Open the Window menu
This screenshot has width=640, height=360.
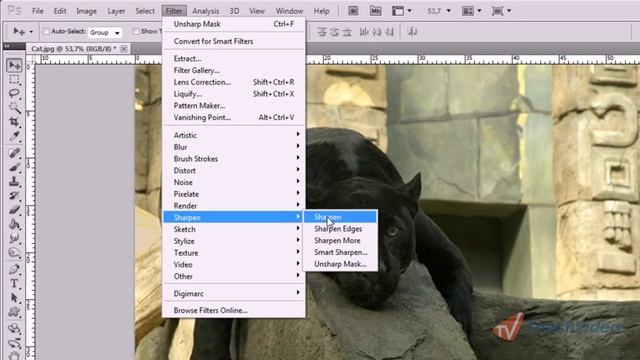point(289,11)
